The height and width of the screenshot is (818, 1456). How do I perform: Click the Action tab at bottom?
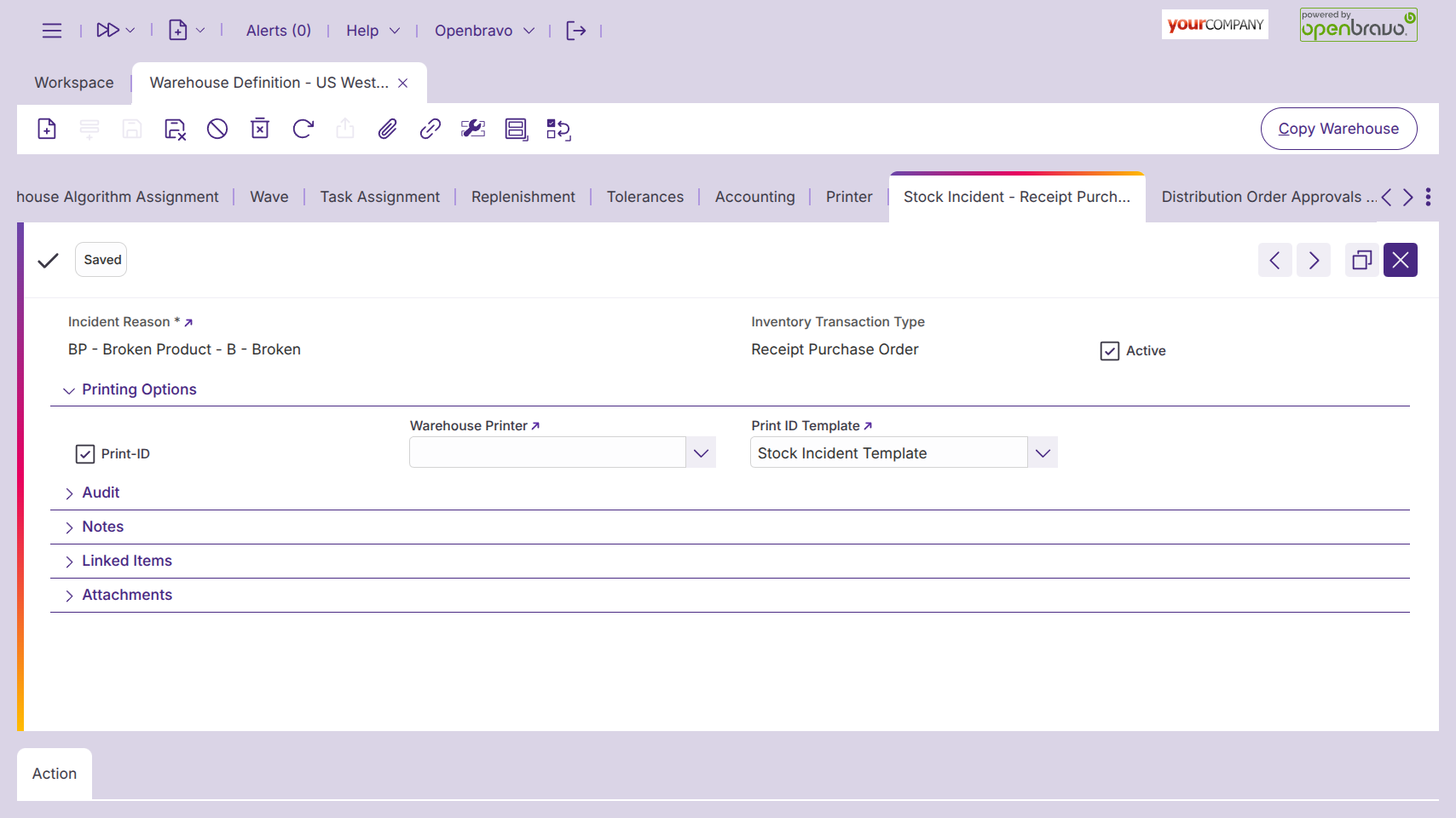click(55, 774)
